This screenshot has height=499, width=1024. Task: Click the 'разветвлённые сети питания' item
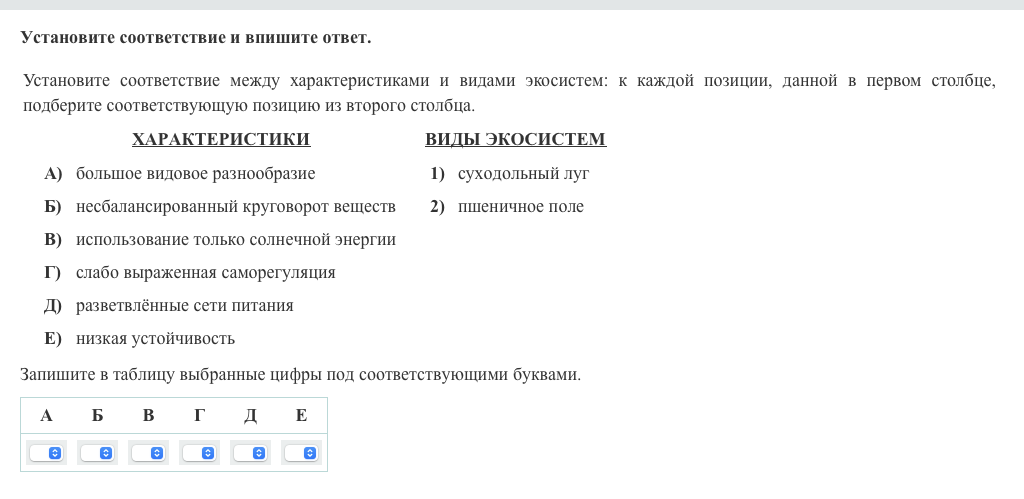184,306
